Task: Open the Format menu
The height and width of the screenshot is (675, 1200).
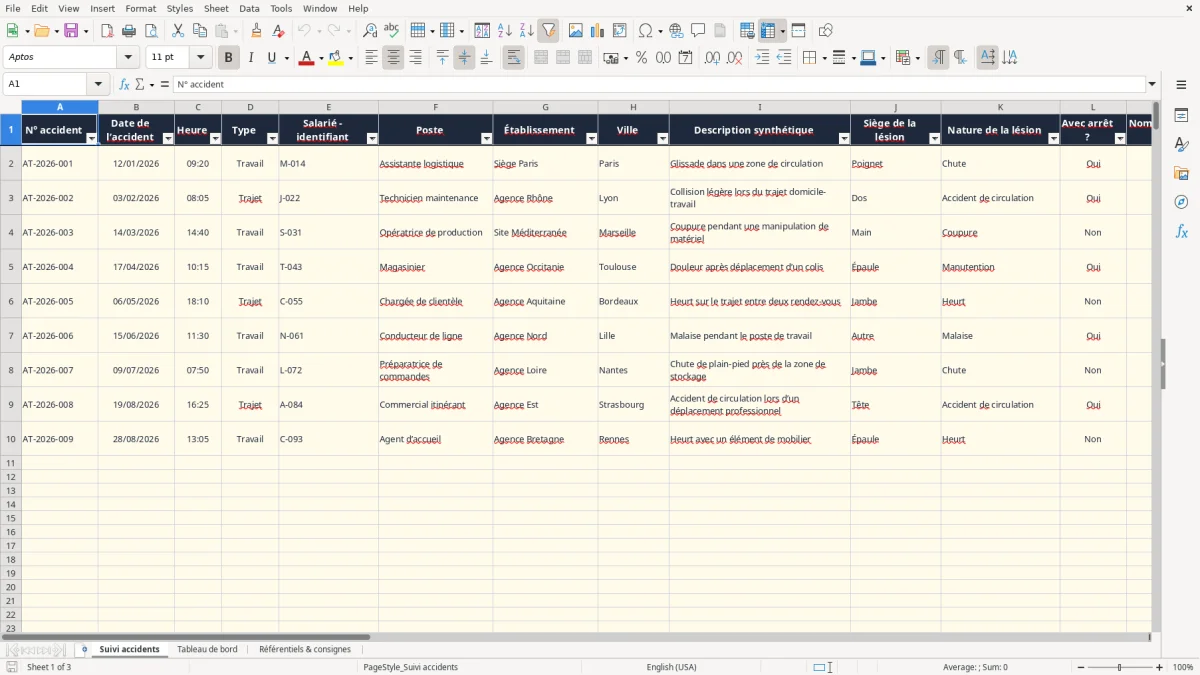Action: pos(140,8)
